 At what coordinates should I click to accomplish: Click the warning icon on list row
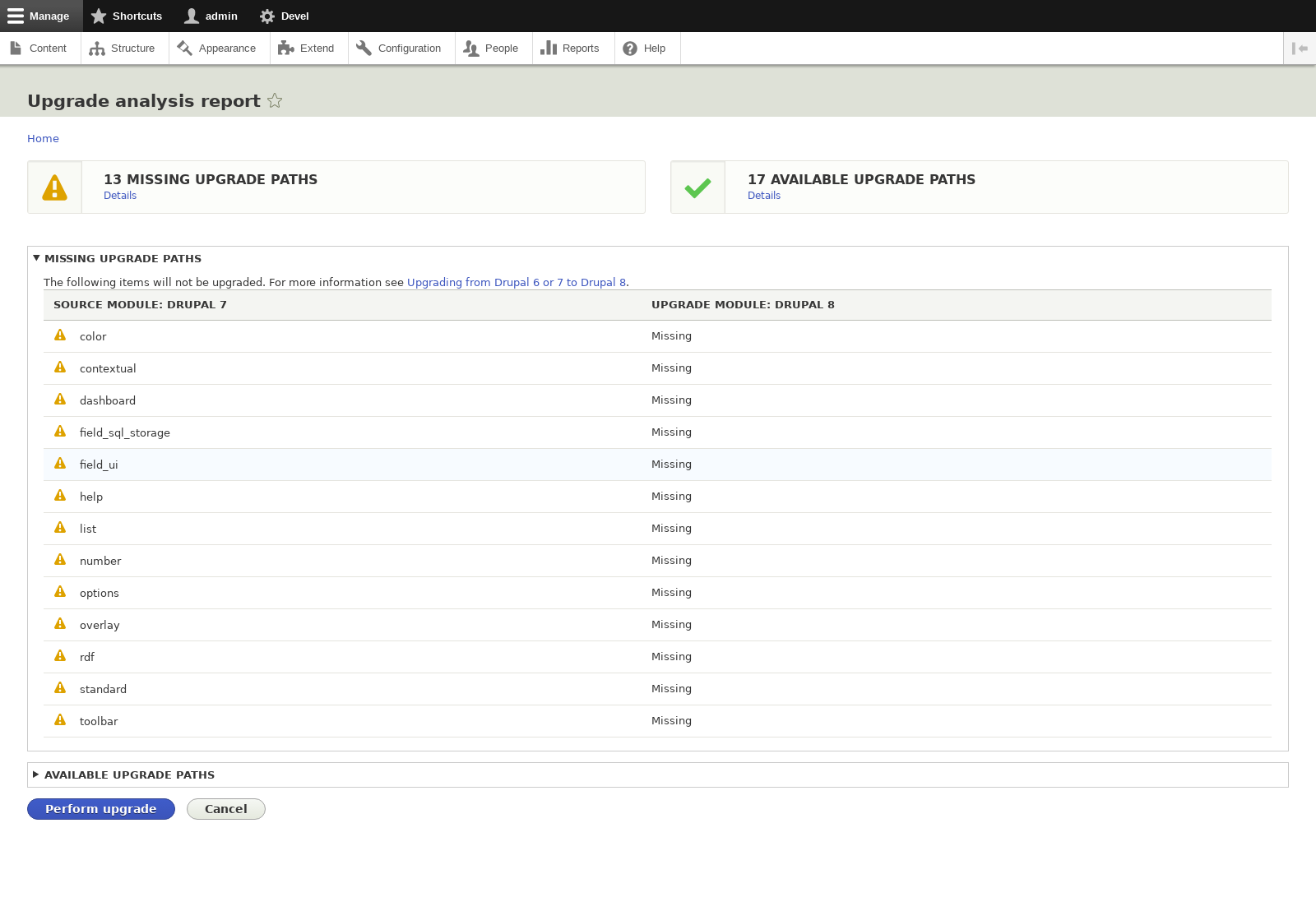click(x=60, y=528)
